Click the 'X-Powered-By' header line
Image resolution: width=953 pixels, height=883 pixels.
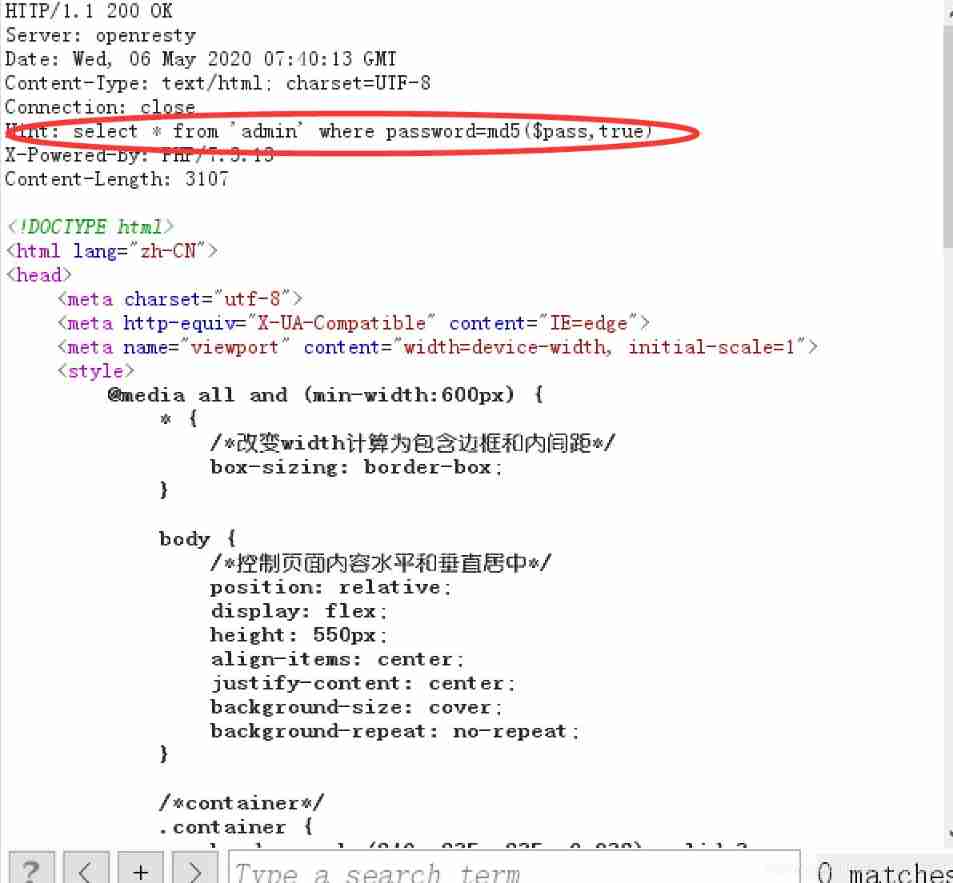139,155
